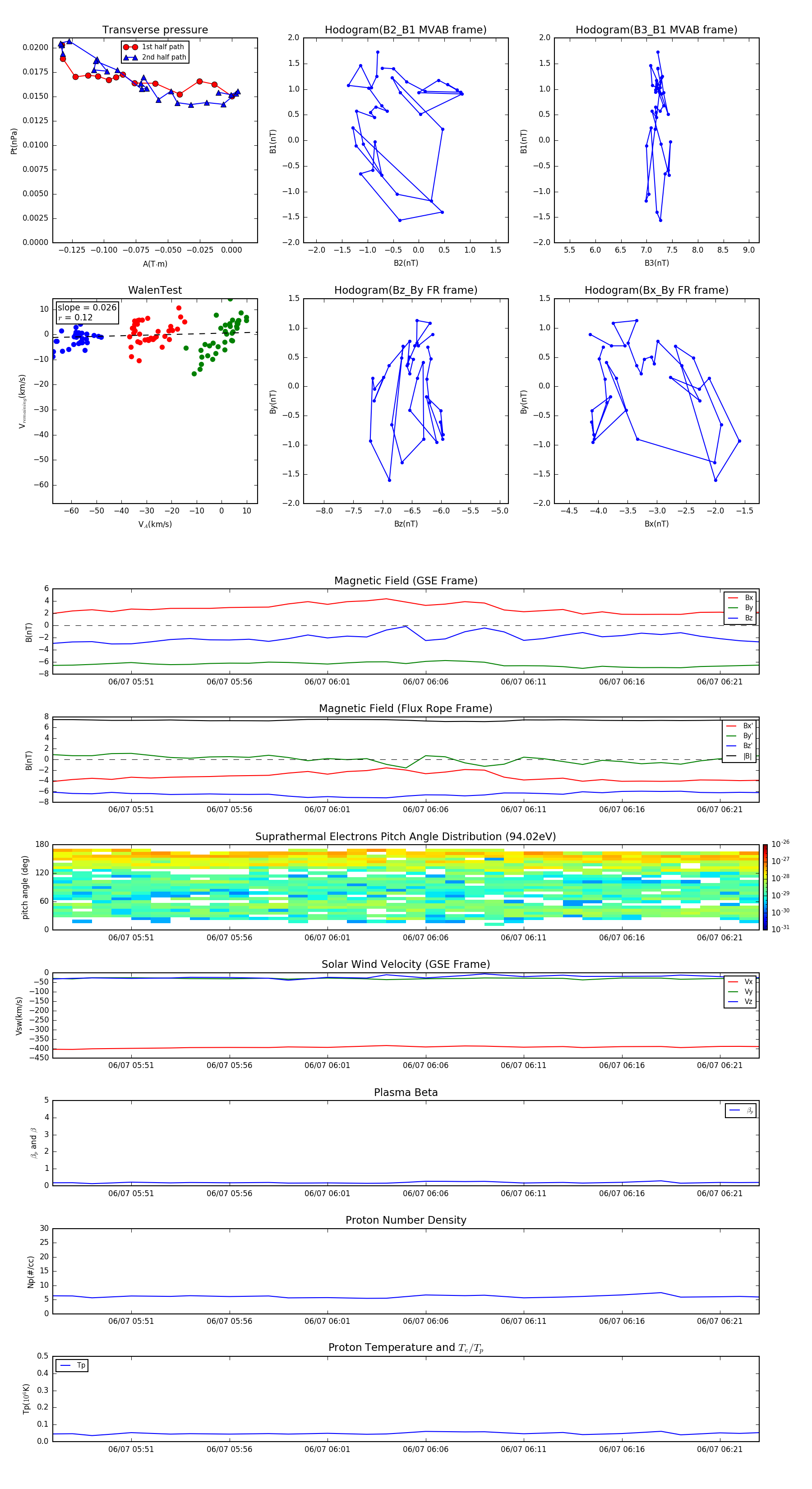
Task: Select the "2nd half path" legend entry
Action: (154, 57)
